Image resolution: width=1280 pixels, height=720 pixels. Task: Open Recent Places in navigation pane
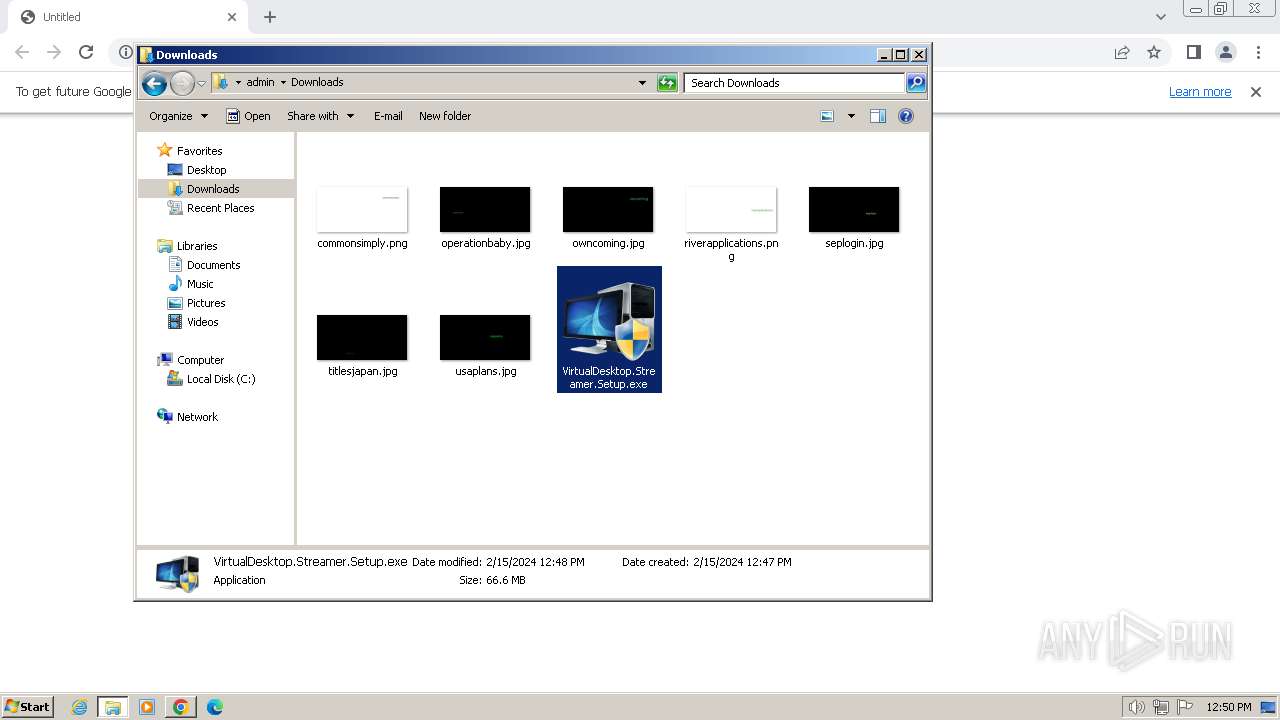220,208
